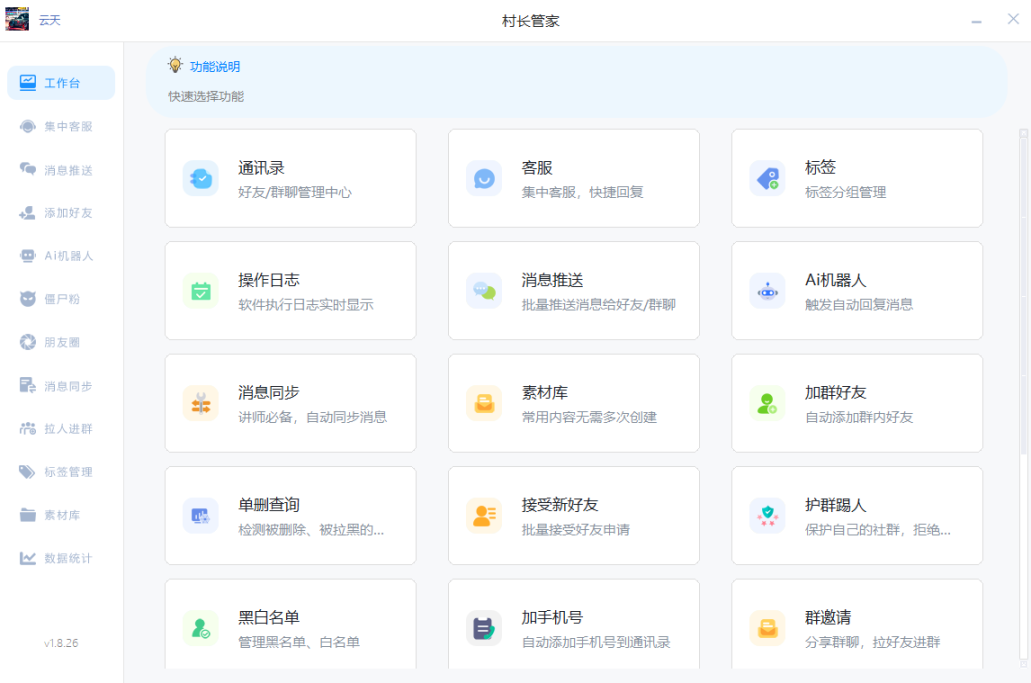Select 朋友圈 in the left sidebar
The height and width of the screenshot is (683, 1031).
pyautogui.click(x=61, y=342)
